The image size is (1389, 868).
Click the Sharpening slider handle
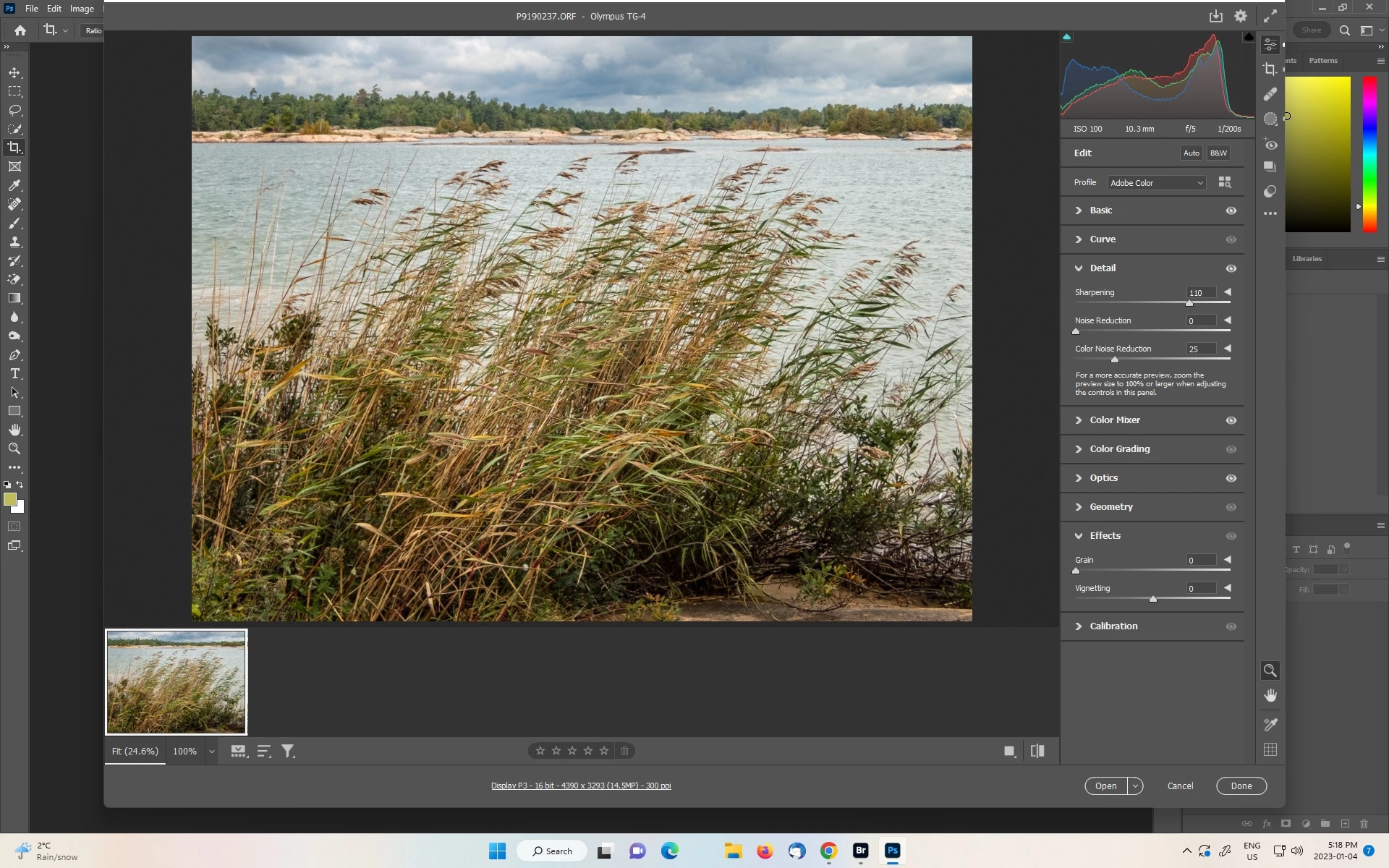pos(1189,303)
